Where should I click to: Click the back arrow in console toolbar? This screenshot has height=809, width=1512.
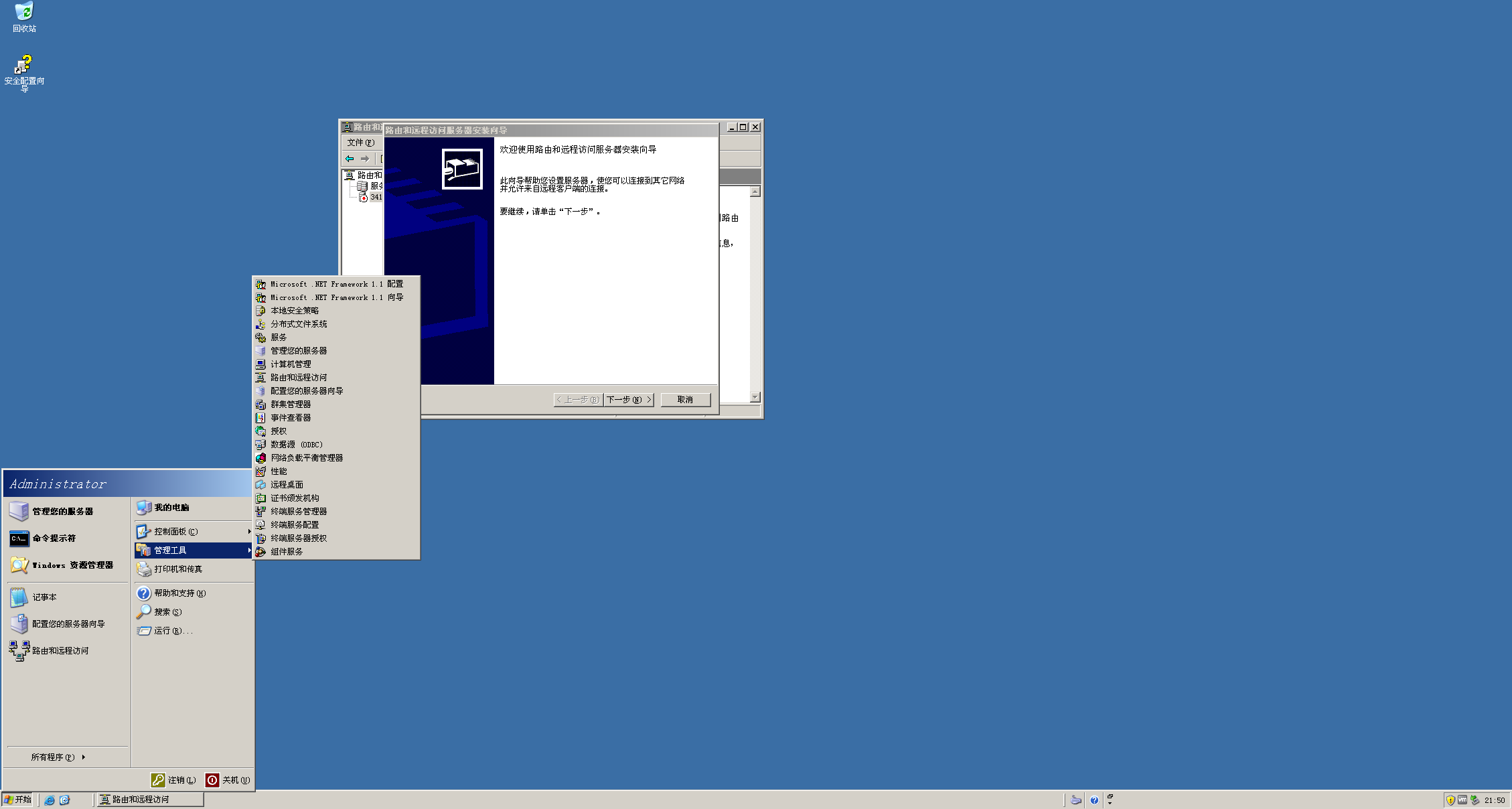click(350, 159)
